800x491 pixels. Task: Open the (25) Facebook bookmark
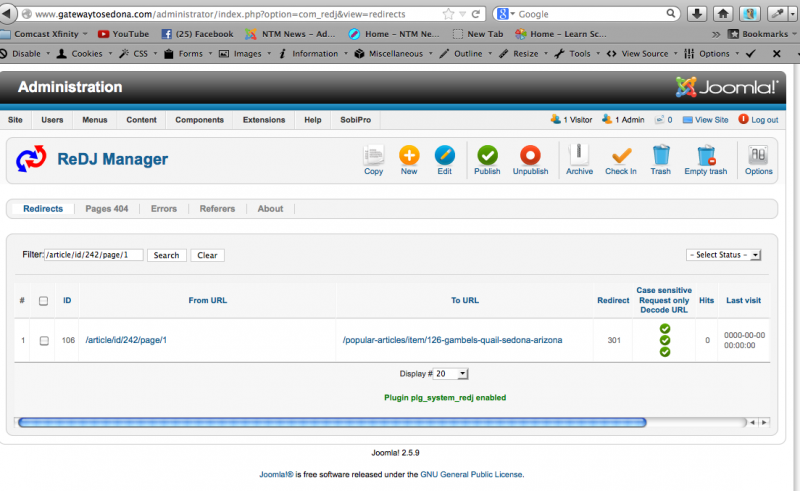(x=197, y=34)
